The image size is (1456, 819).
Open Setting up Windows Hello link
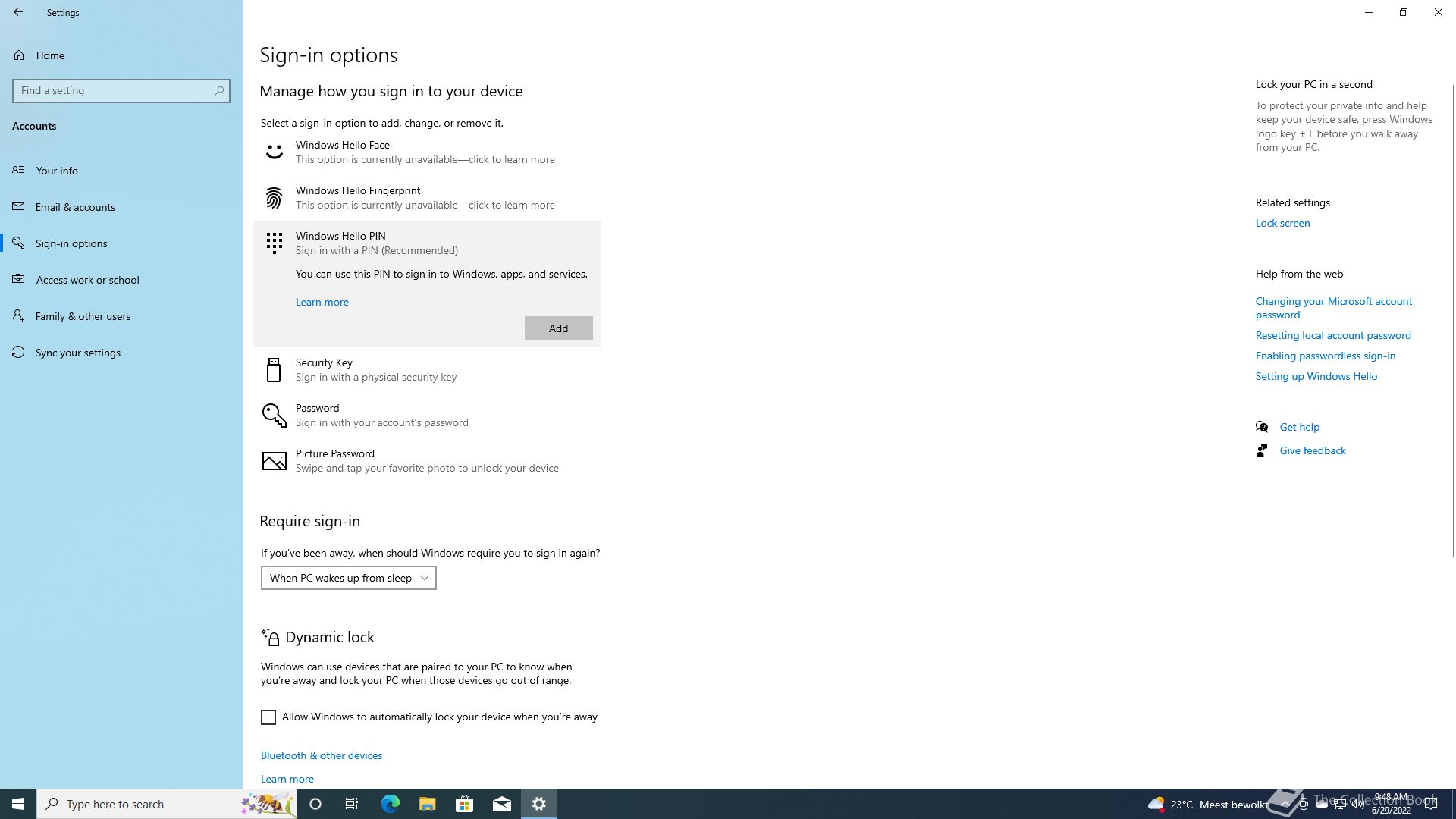pos(1316,376)
